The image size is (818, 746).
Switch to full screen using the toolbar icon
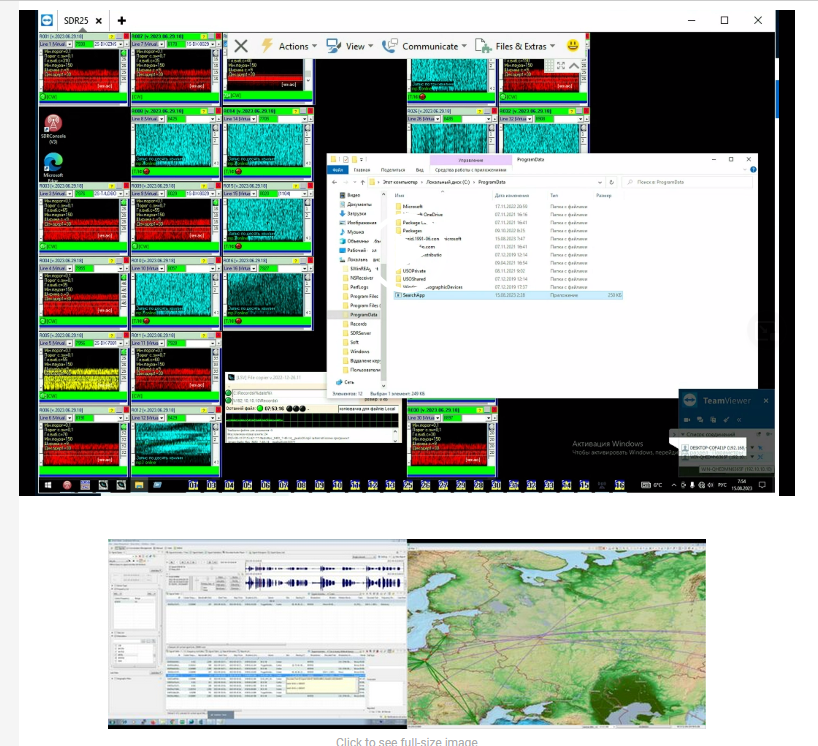tap(561, 66)
